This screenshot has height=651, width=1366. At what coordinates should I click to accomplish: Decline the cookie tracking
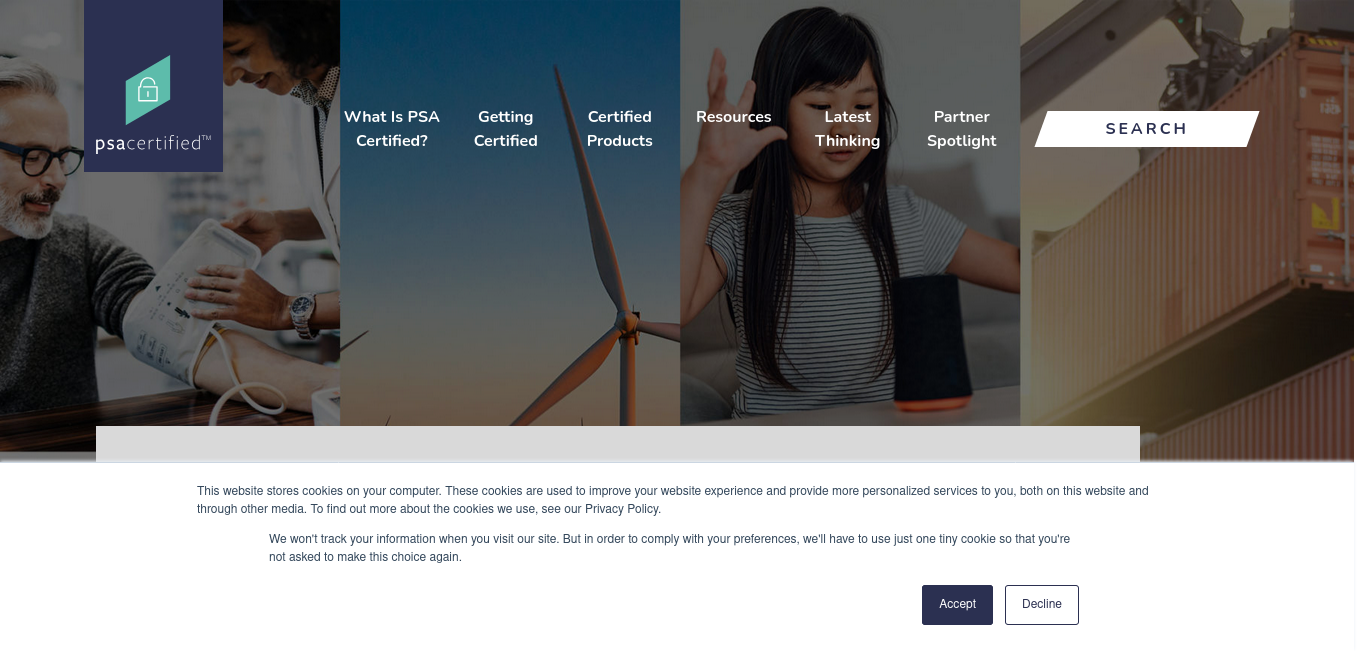click(1042, 605)
